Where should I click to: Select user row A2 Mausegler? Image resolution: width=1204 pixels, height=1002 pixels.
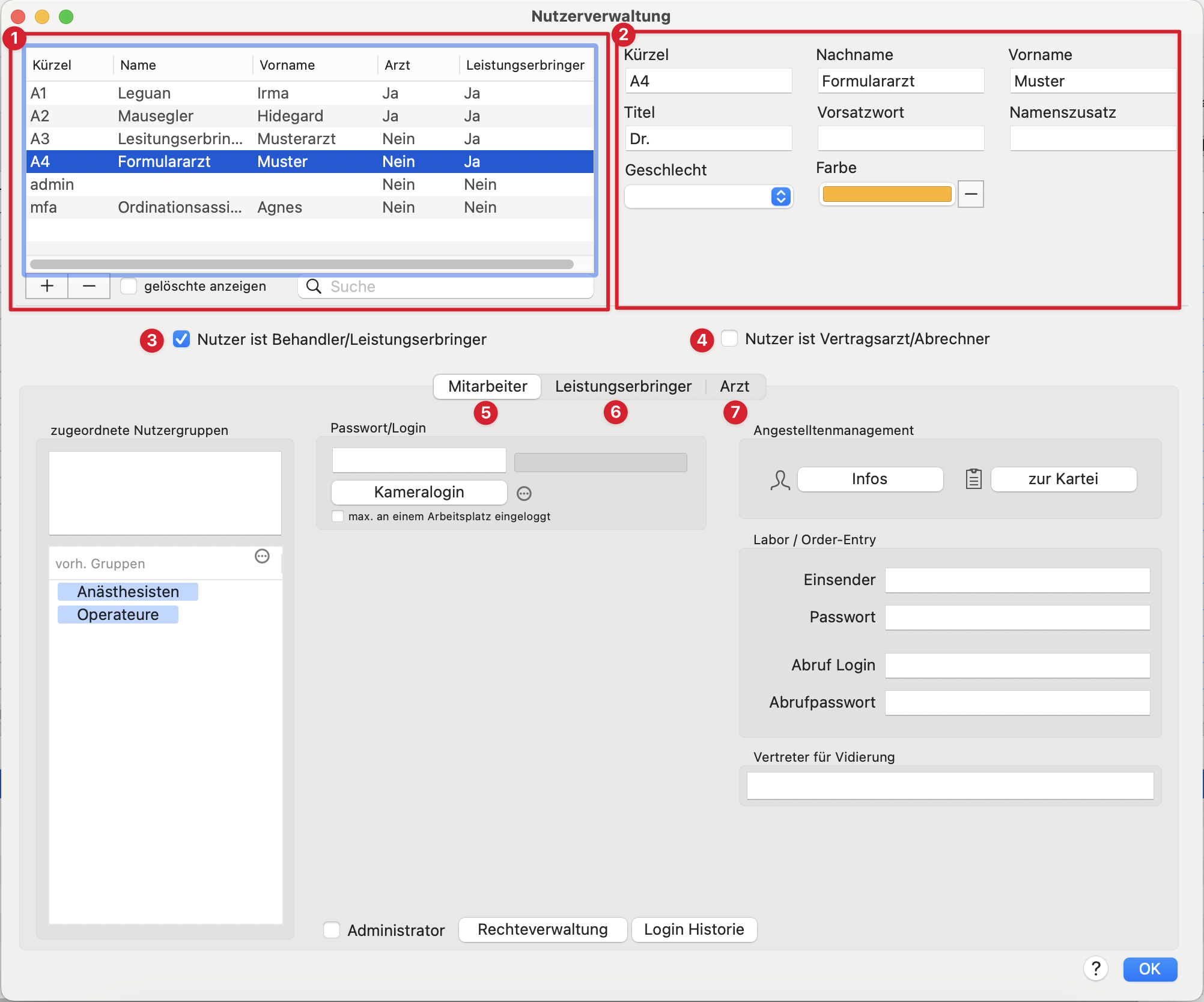310,116
